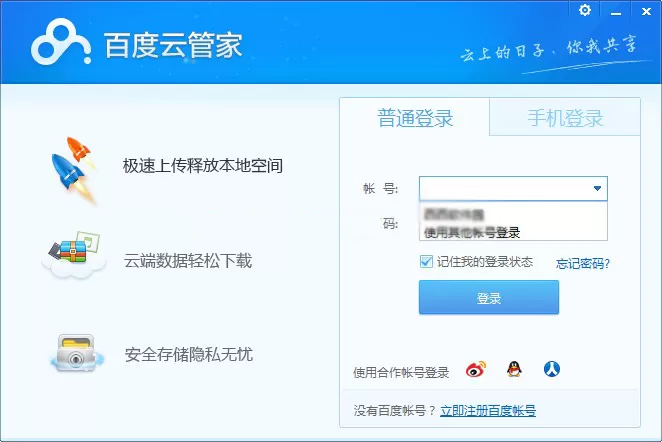Click the 极速上传释放本地空间 text
Image resolution: width=662 pixels, height=442 pixels.
click(203, 166)
